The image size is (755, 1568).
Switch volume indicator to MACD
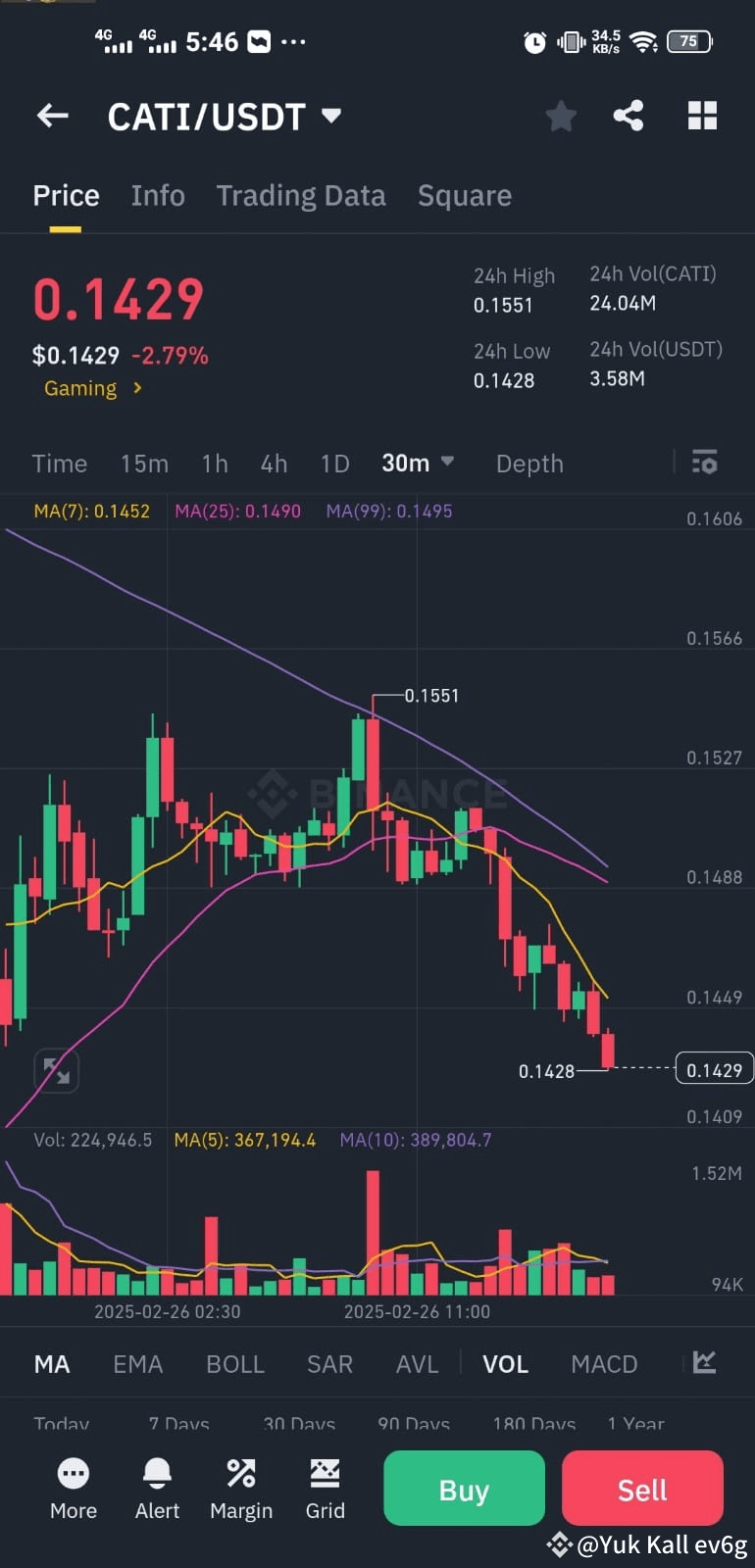(604, 1363)
